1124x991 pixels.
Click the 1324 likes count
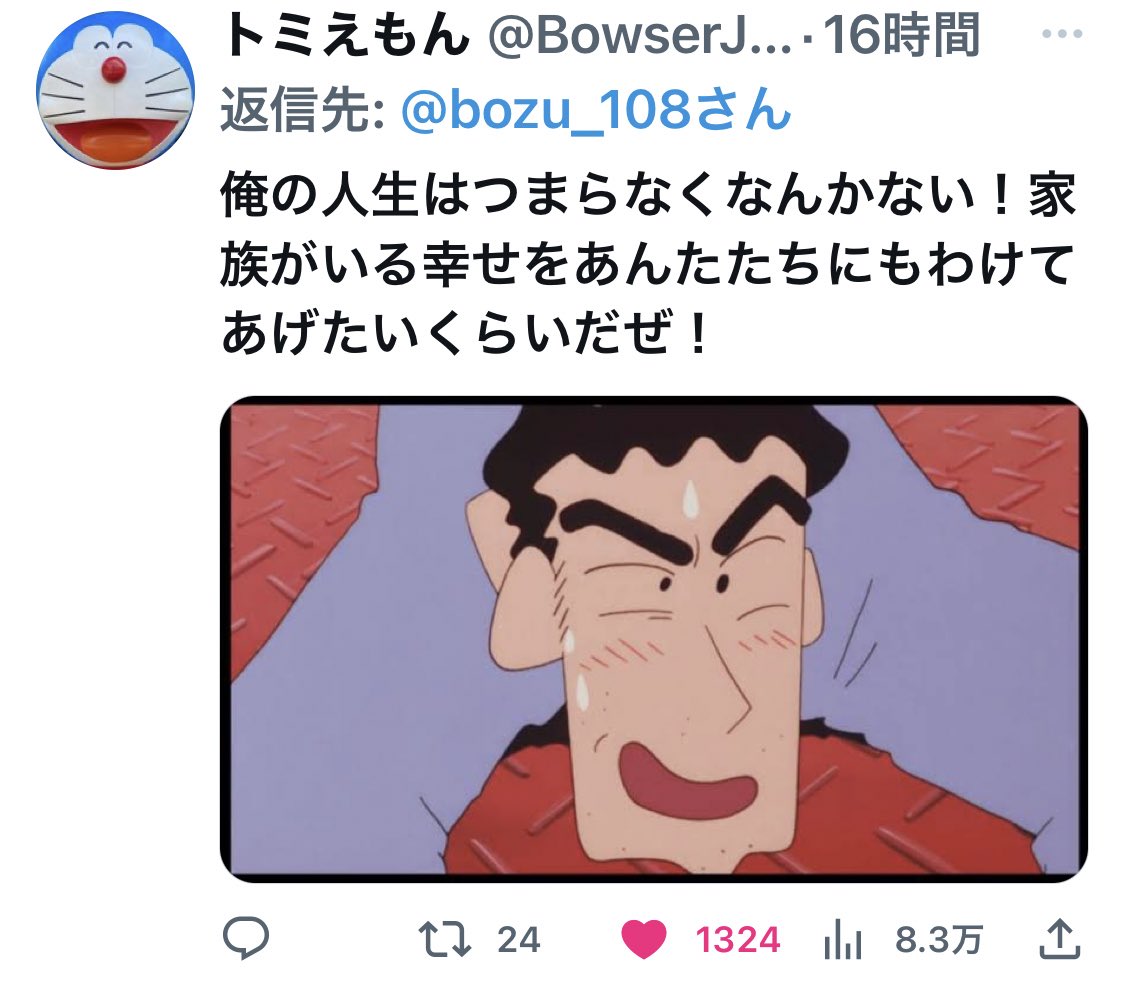(x=738, y=940)
